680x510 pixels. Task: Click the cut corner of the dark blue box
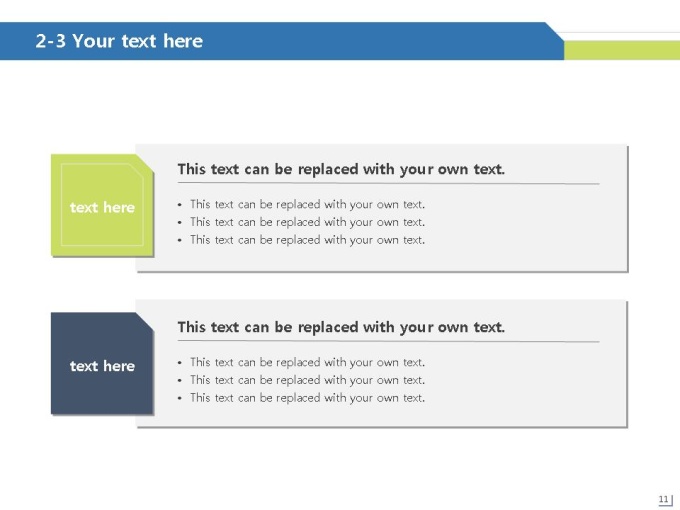(146, 321)
